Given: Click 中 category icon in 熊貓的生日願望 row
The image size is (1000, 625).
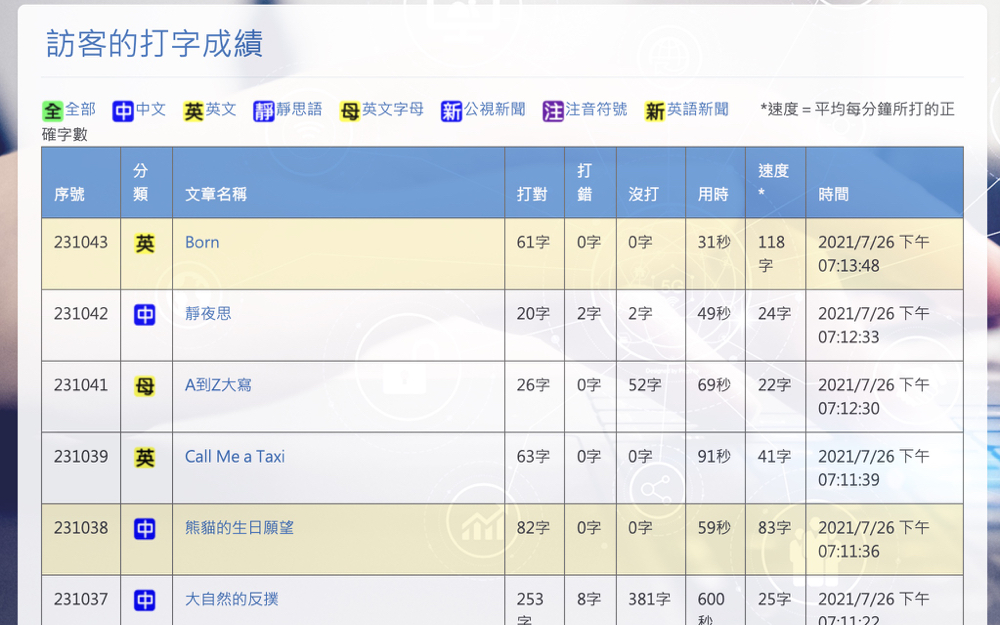Looking at the screenshot, I should 145,529.
